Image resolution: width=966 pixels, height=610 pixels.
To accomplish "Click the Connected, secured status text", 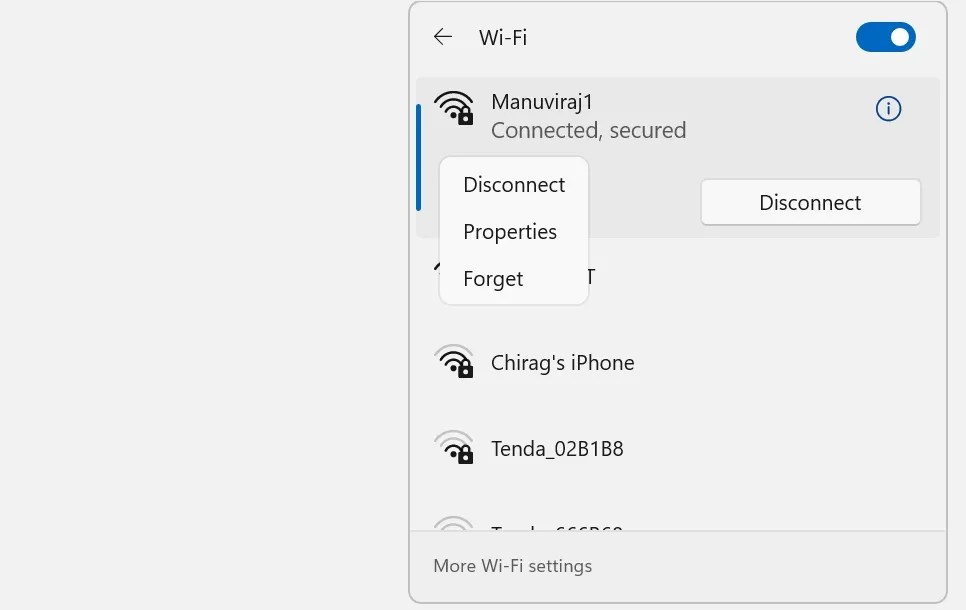I will click(x=589, y=130).
